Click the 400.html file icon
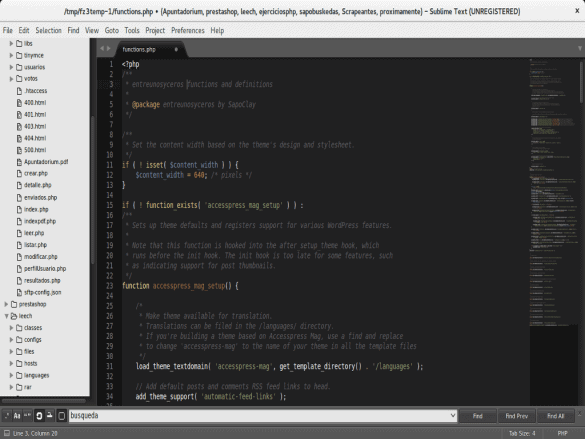The width and height of the screenshot is (585, 439). tap(19, 103)
